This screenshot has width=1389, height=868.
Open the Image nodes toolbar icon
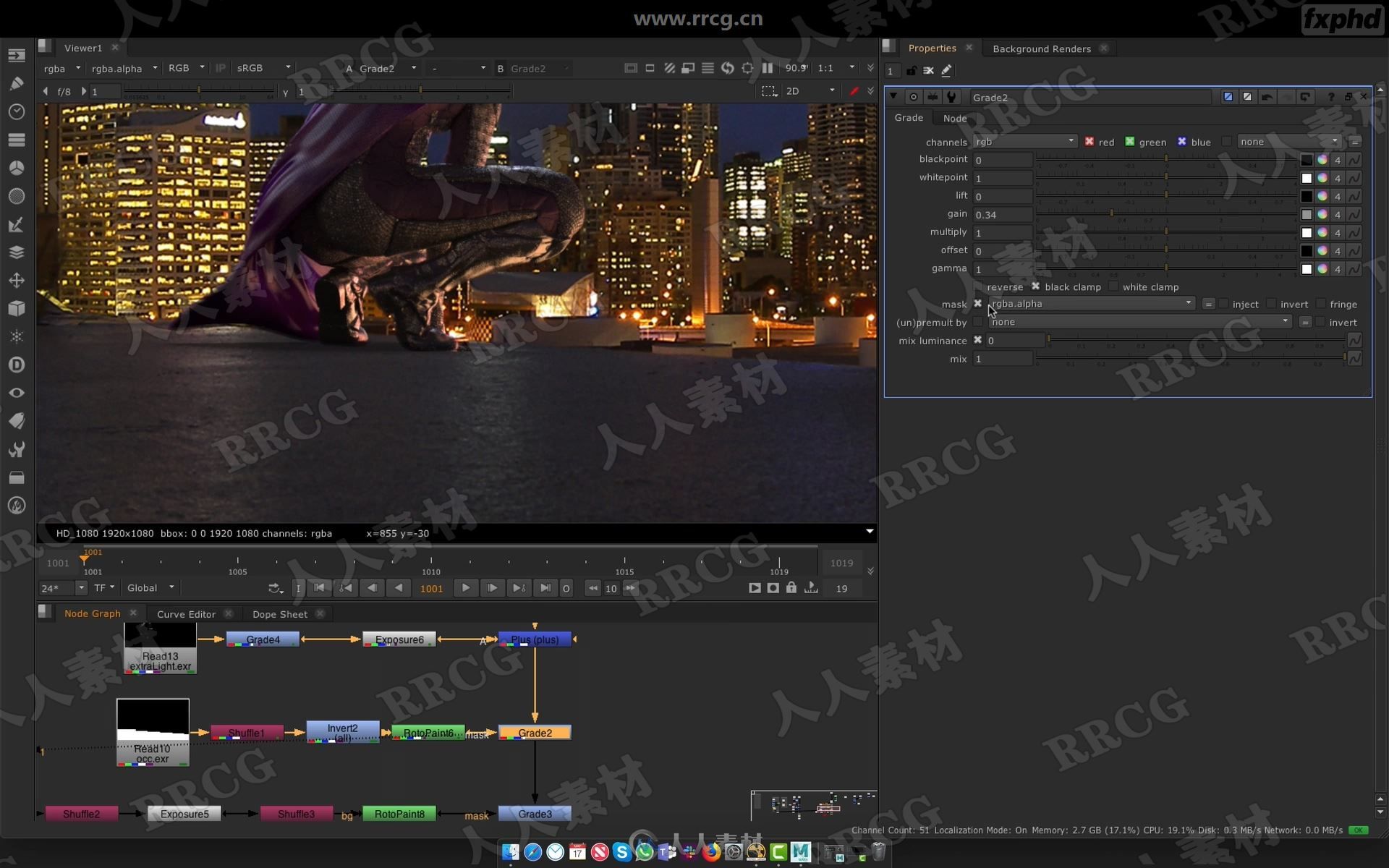click(x=16, y=56)
